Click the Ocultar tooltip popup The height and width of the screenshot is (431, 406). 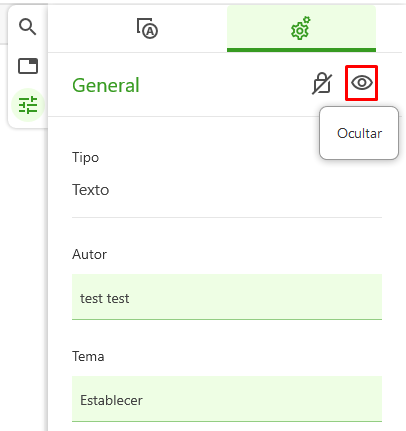point(359,133)
